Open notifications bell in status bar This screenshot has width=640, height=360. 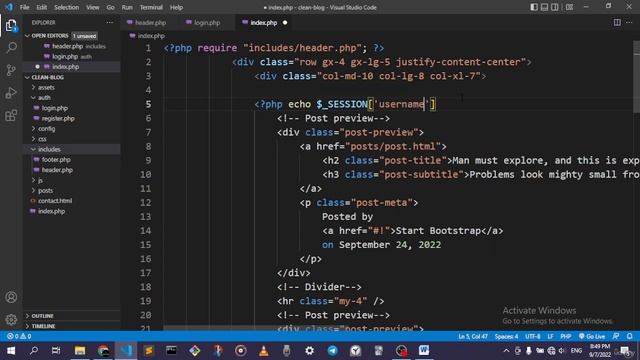click(629, 336)
